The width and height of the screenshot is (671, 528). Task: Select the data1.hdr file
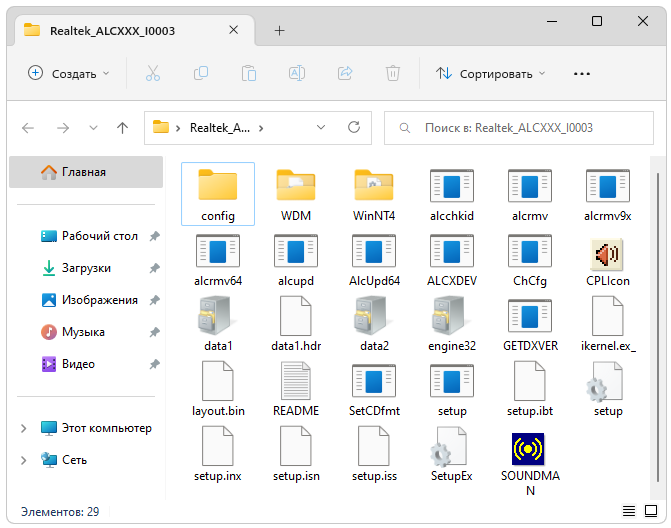click(296, 324)
